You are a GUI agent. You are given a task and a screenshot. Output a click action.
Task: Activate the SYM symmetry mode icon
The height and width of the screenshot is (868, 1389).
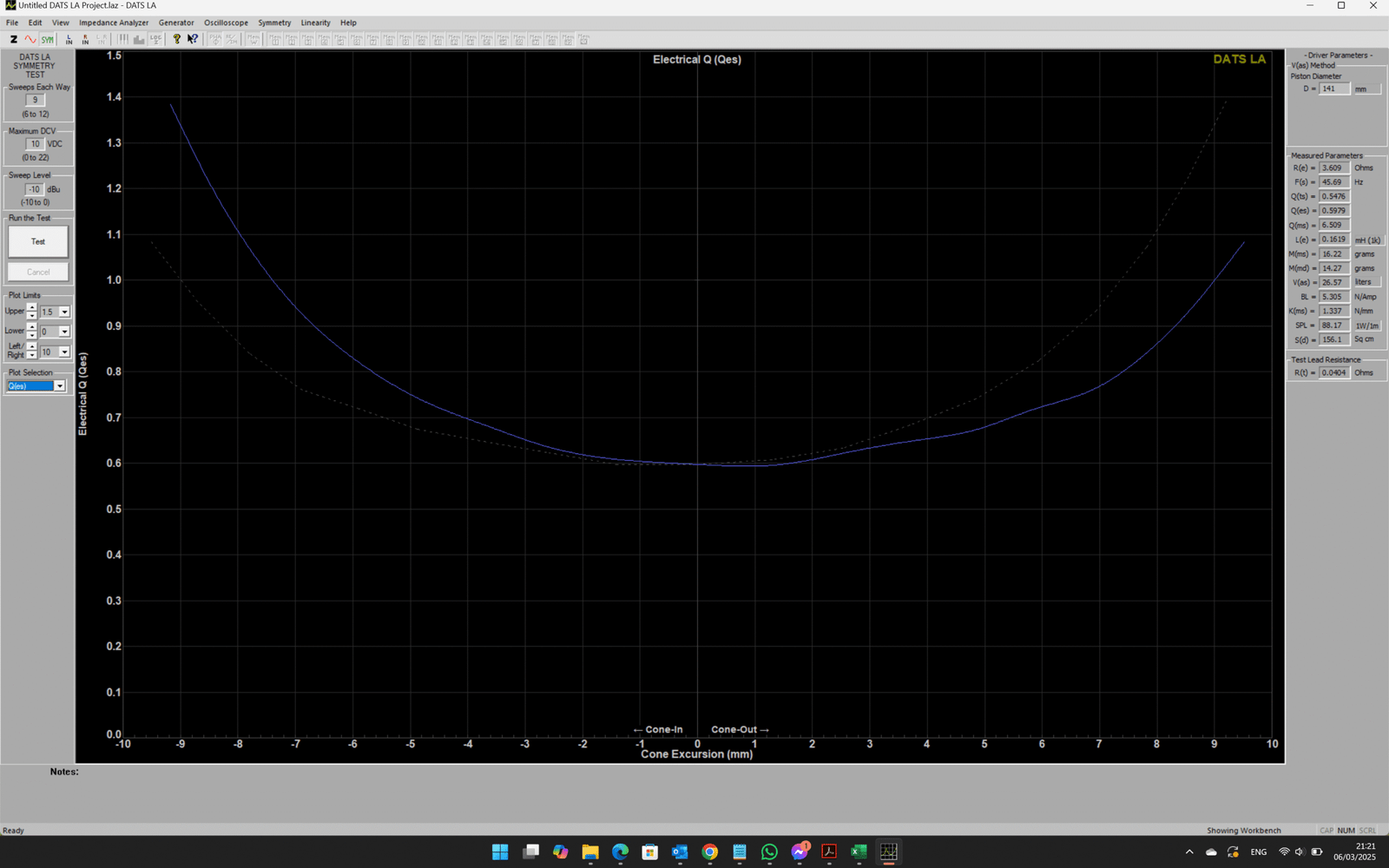point(47,39)
